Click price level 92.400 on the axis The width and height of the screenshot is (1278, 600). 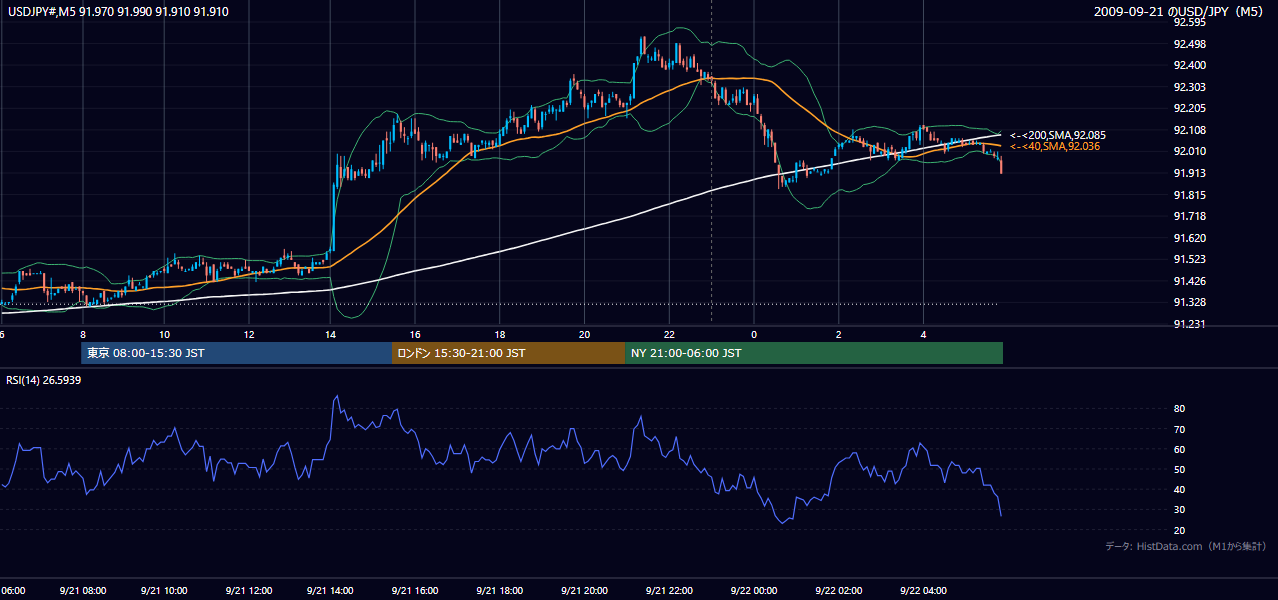coord(1190,65)
